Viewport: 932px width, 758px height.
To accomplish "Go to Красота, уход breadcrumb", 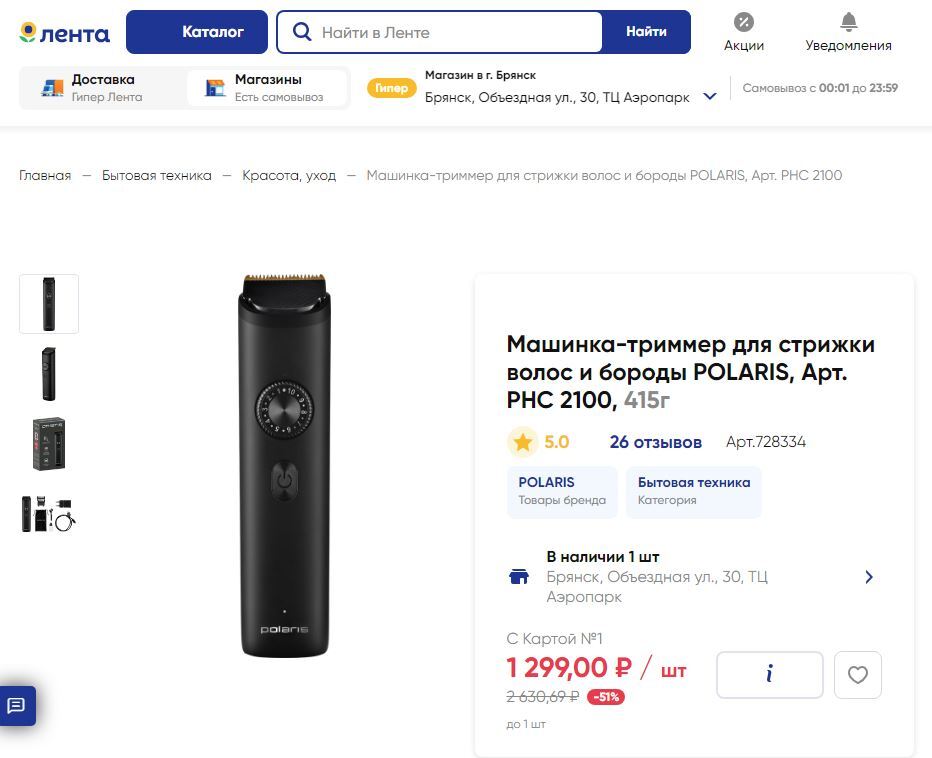I will tap(289, 176).
